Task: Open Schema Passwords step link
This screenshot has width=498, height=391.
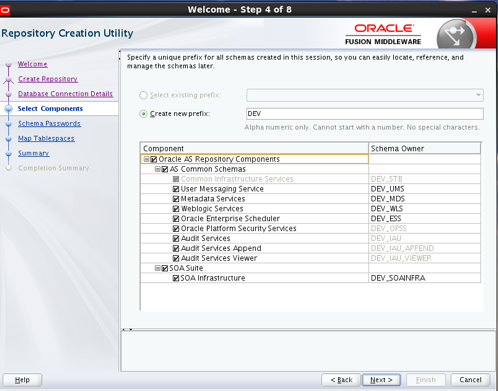Action: [x=49, y=124]
